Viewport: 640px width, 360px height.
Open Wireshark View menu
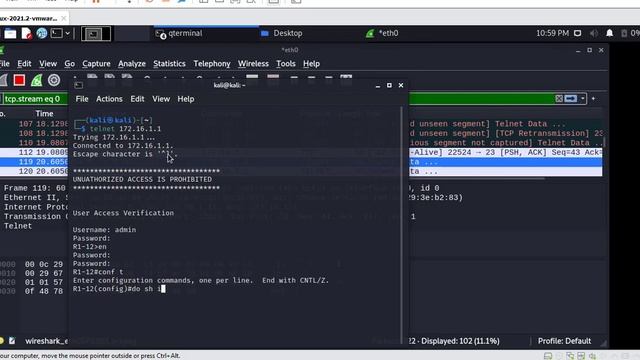tap(48, 64)
